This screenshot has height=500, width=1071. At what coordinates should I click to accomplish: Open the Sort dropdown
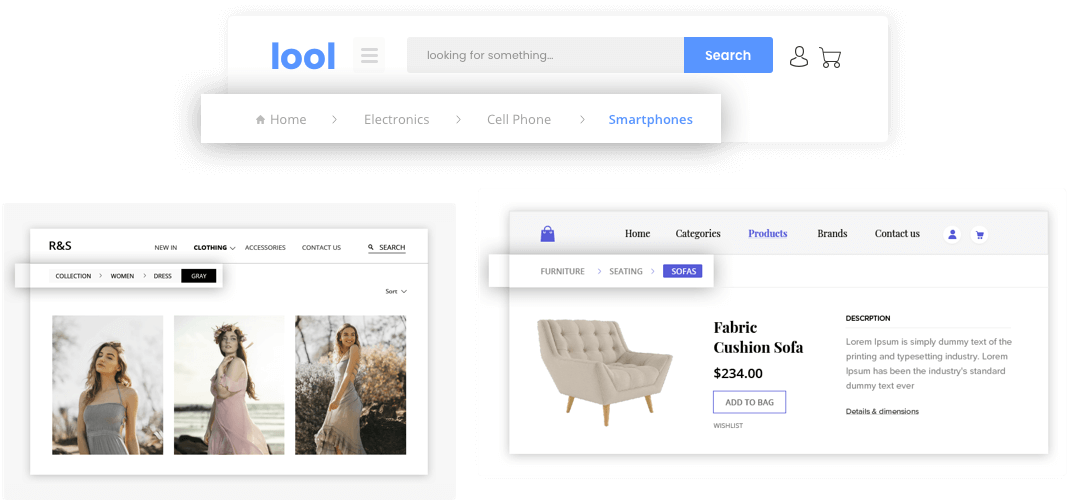(396, 291)
